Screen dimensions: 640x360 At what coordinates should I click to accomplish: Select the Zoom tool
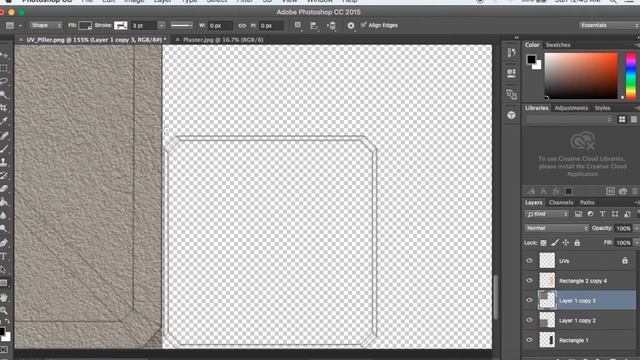[x=4, y=311]
